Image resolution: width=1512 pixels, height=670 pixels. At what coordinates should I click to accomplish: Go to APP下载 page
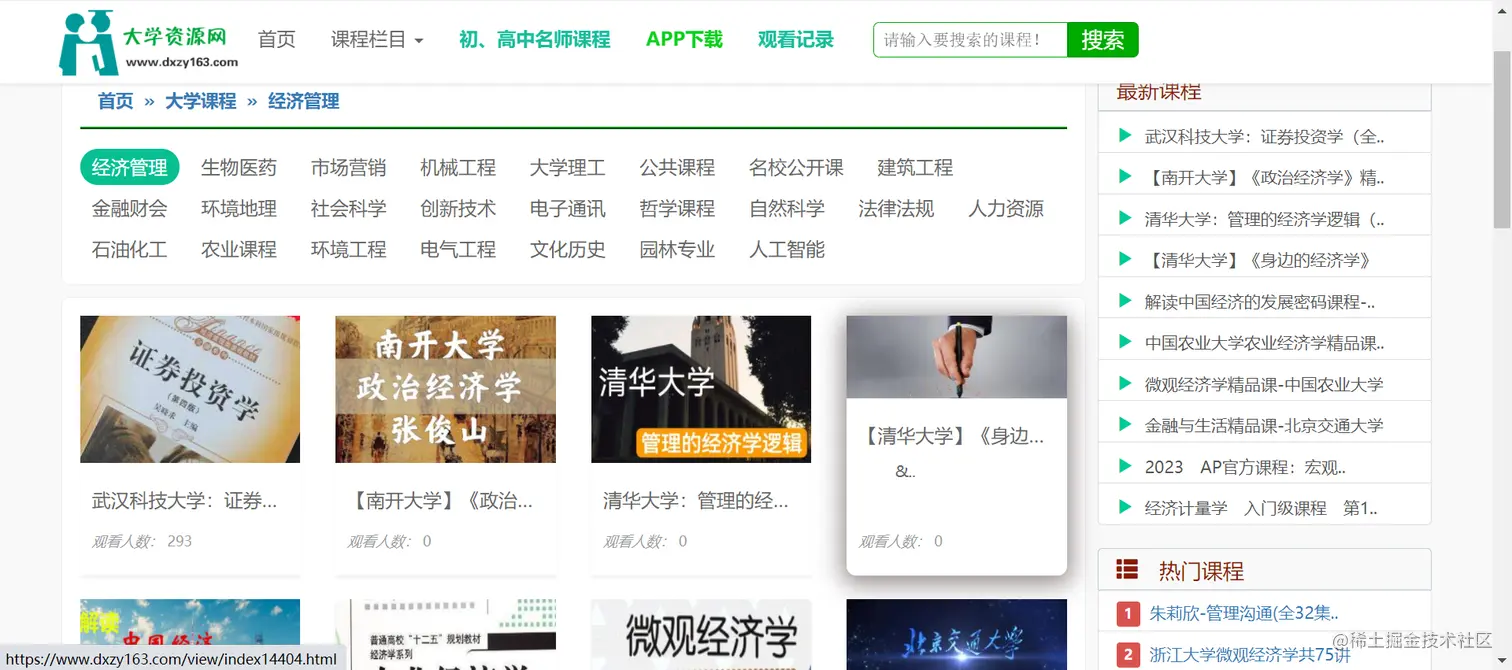[x=684, y=40]
